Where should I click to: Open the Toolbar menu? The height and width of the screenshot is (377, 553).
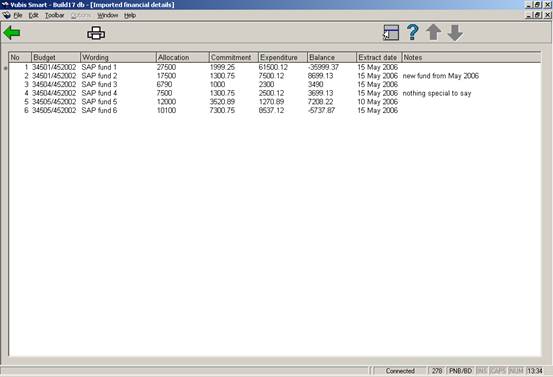(55, 15)
